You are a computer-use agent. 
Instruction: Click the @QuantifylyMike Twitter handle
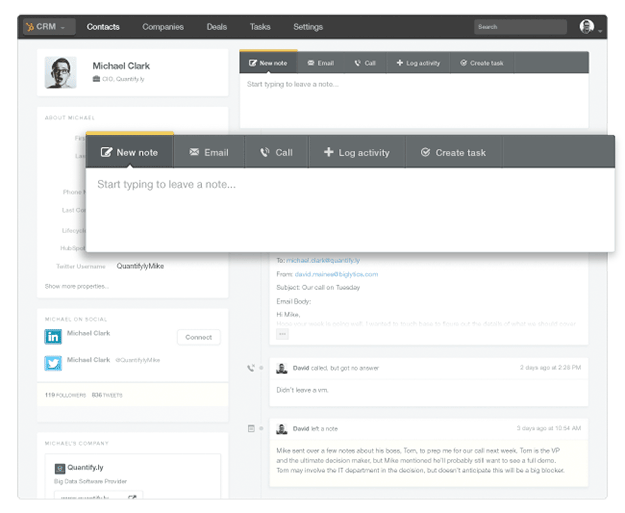(138, 360)
